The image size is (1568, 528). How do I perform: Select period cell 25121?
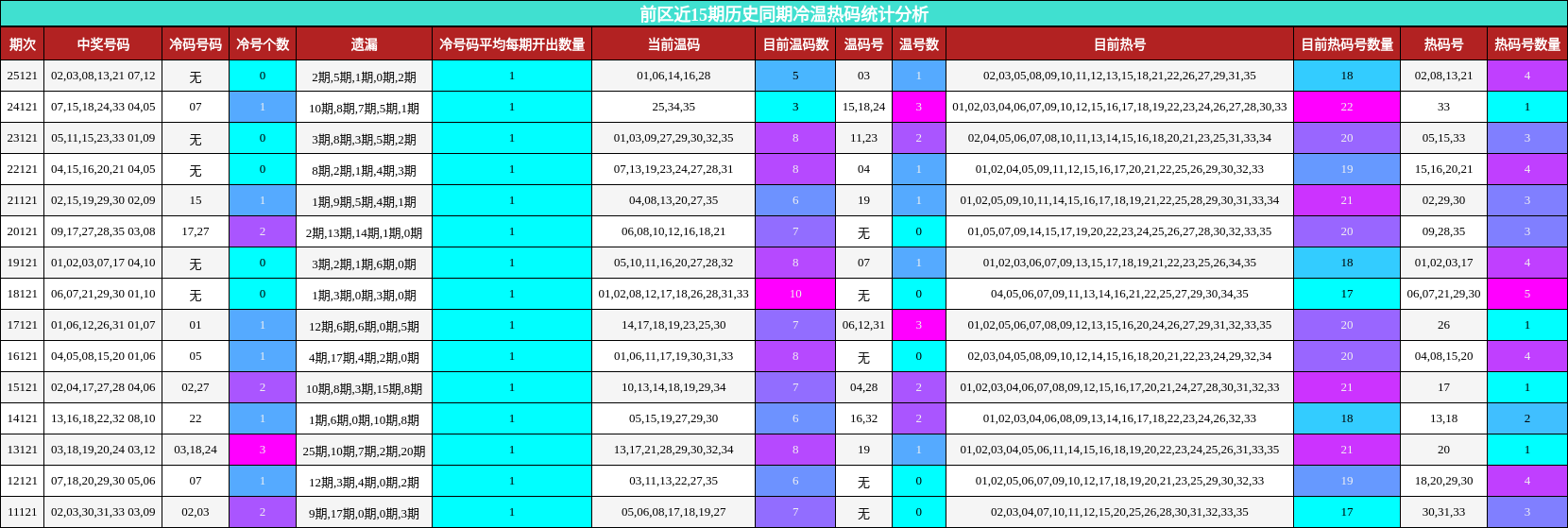coord(23,76)
